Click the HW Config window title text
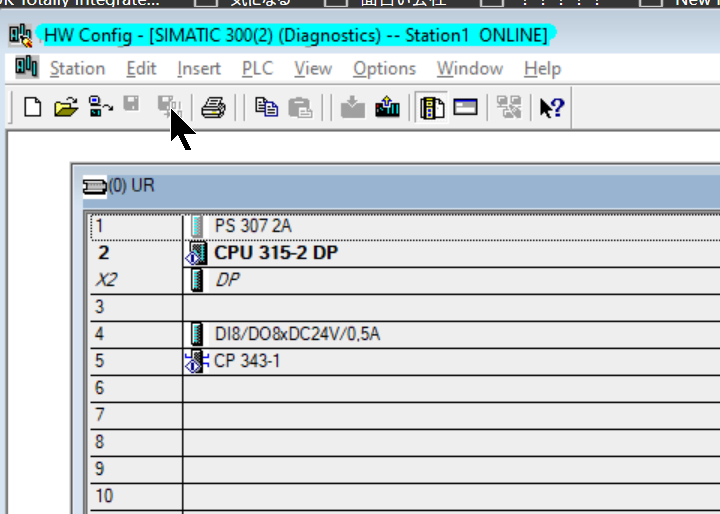This screenshot has width=720, height=514. coord(296,35)
